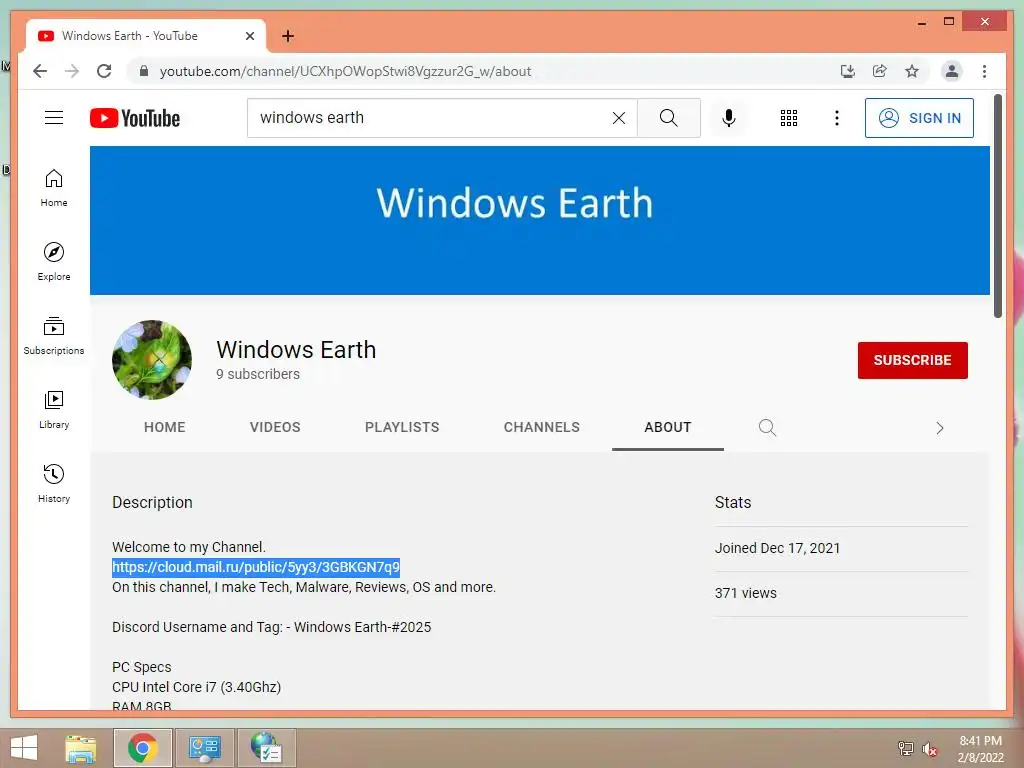Open Library in the left sidebar
This screenshot has width=1024, height=768.
54,409
